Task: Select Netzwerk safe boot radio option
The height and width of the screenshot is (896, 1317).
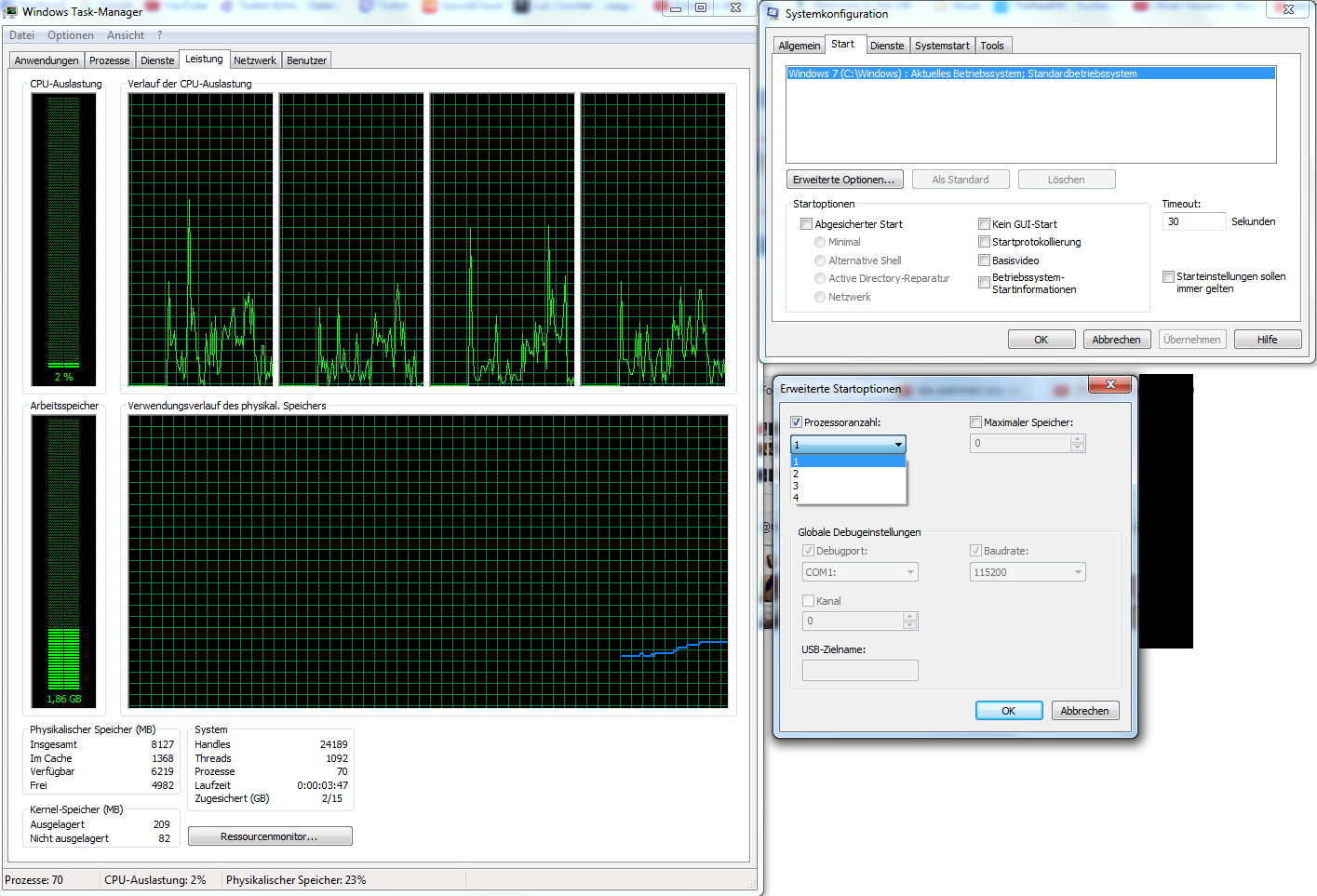Action: tap(820, 297)
